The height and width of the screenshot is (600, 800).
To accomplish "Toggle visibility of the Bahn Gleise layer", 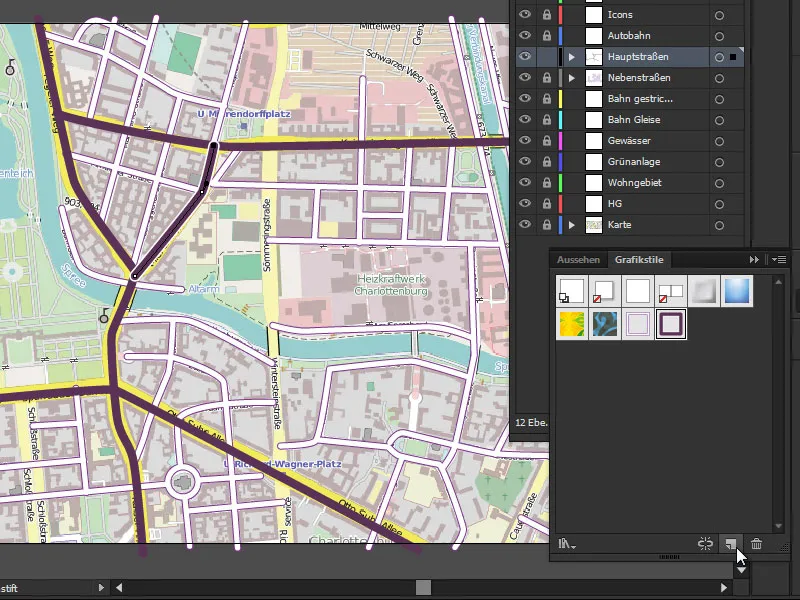I will [524, 119].
